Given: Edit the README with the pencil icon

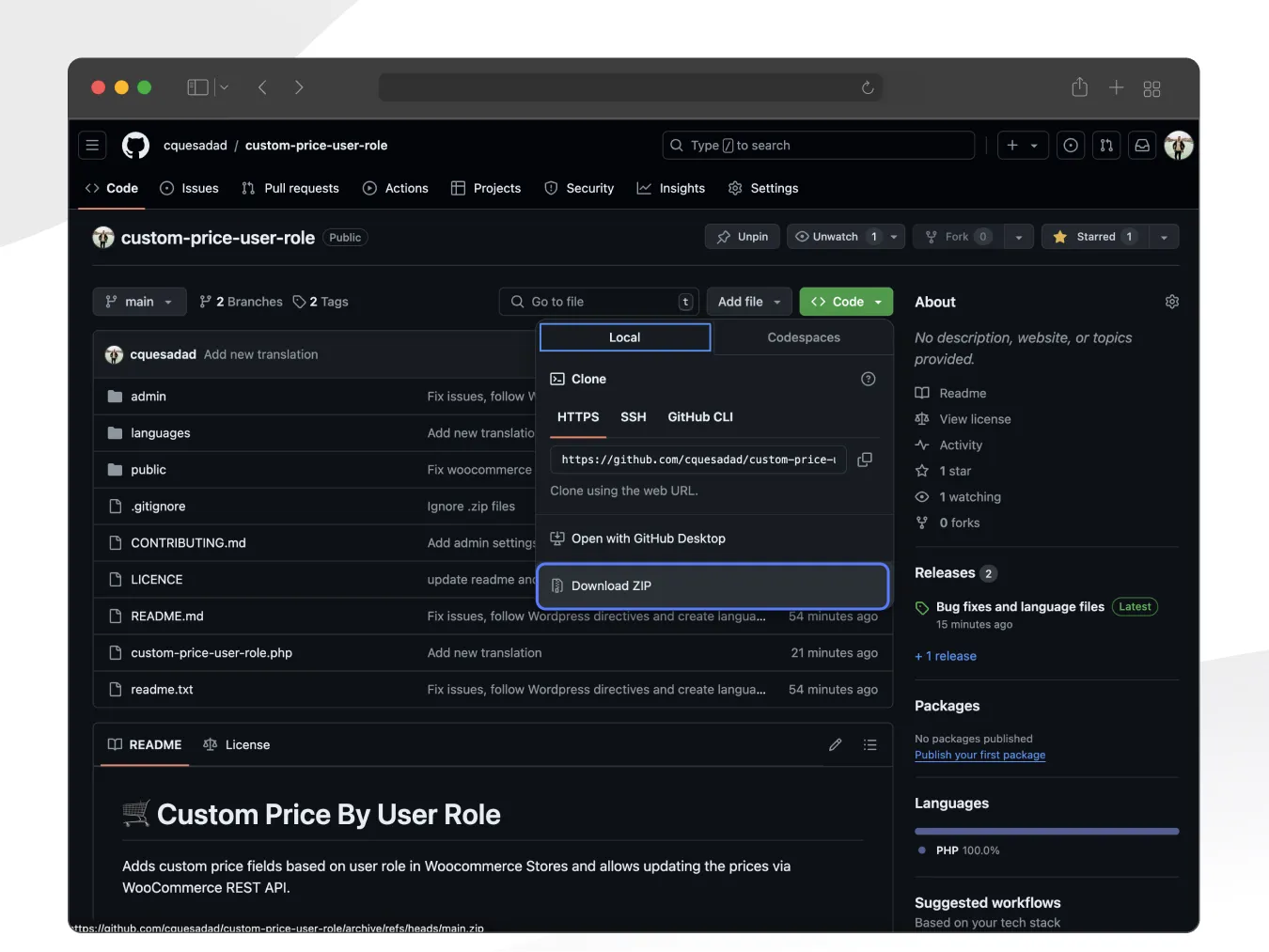Looking at the screenshot, I should click(x=836, y=744).
